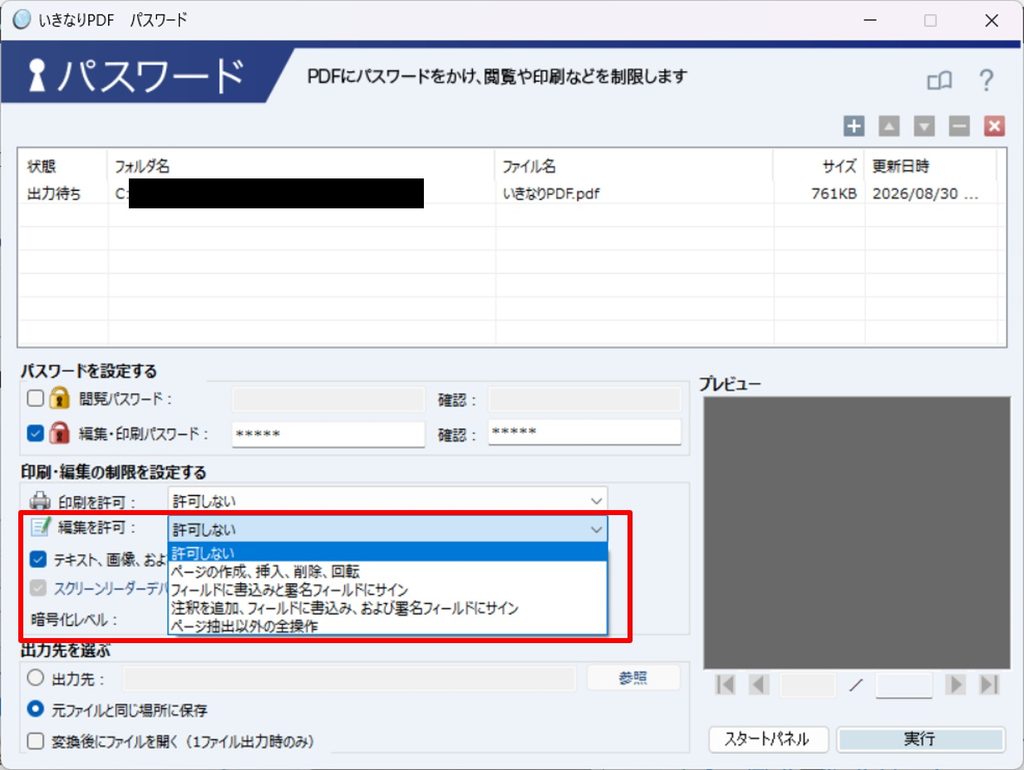
Task: Click the 状態 column header
Action: coord(63,166)
